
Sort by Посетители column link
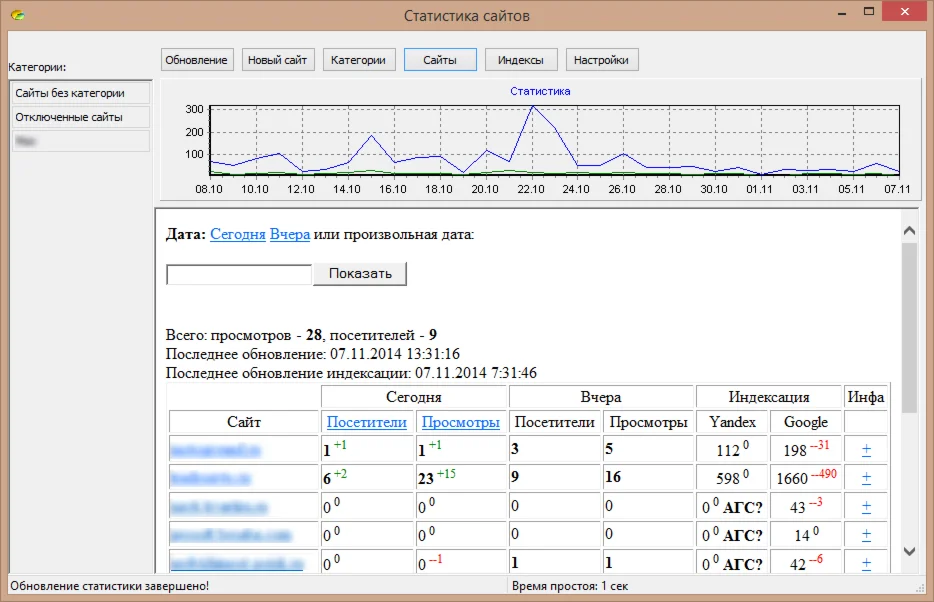[x=366, y=422]
